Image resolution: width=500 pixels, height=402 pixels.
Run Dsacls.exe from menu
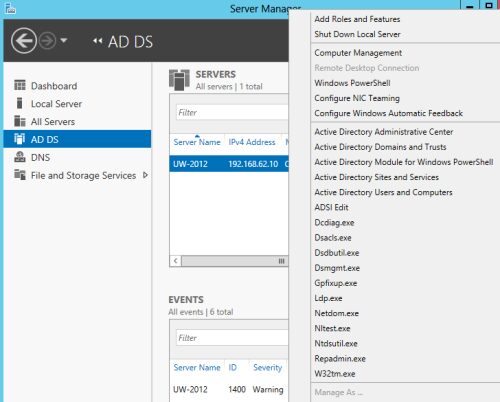pos(333,237)
